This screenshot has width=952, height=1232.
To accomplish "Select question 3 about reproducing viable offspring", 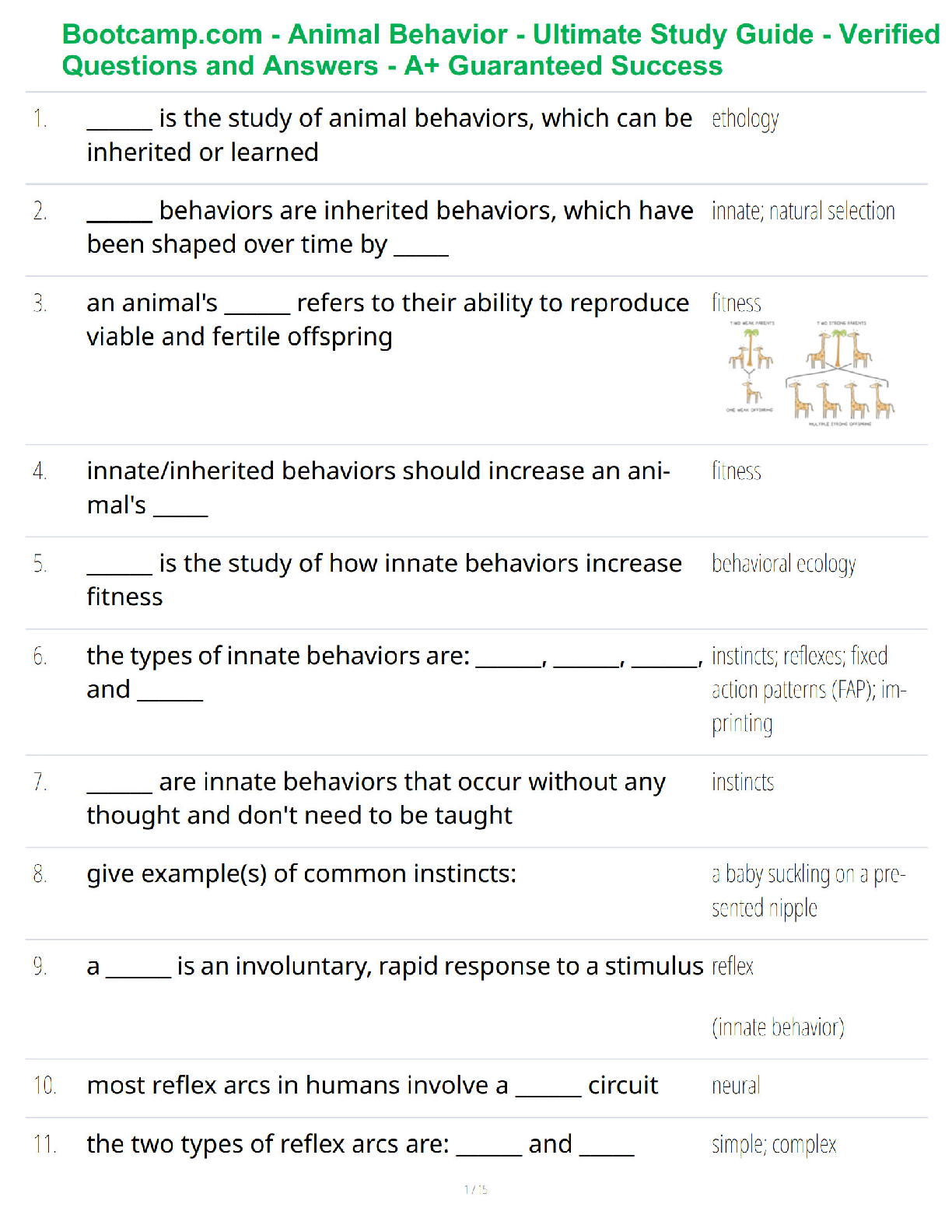I will tap(387, 320).
